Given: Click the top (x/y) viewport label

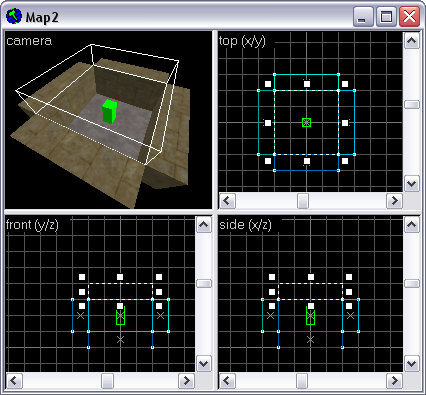Looking at the screenshot, I should tap(242, 41).
